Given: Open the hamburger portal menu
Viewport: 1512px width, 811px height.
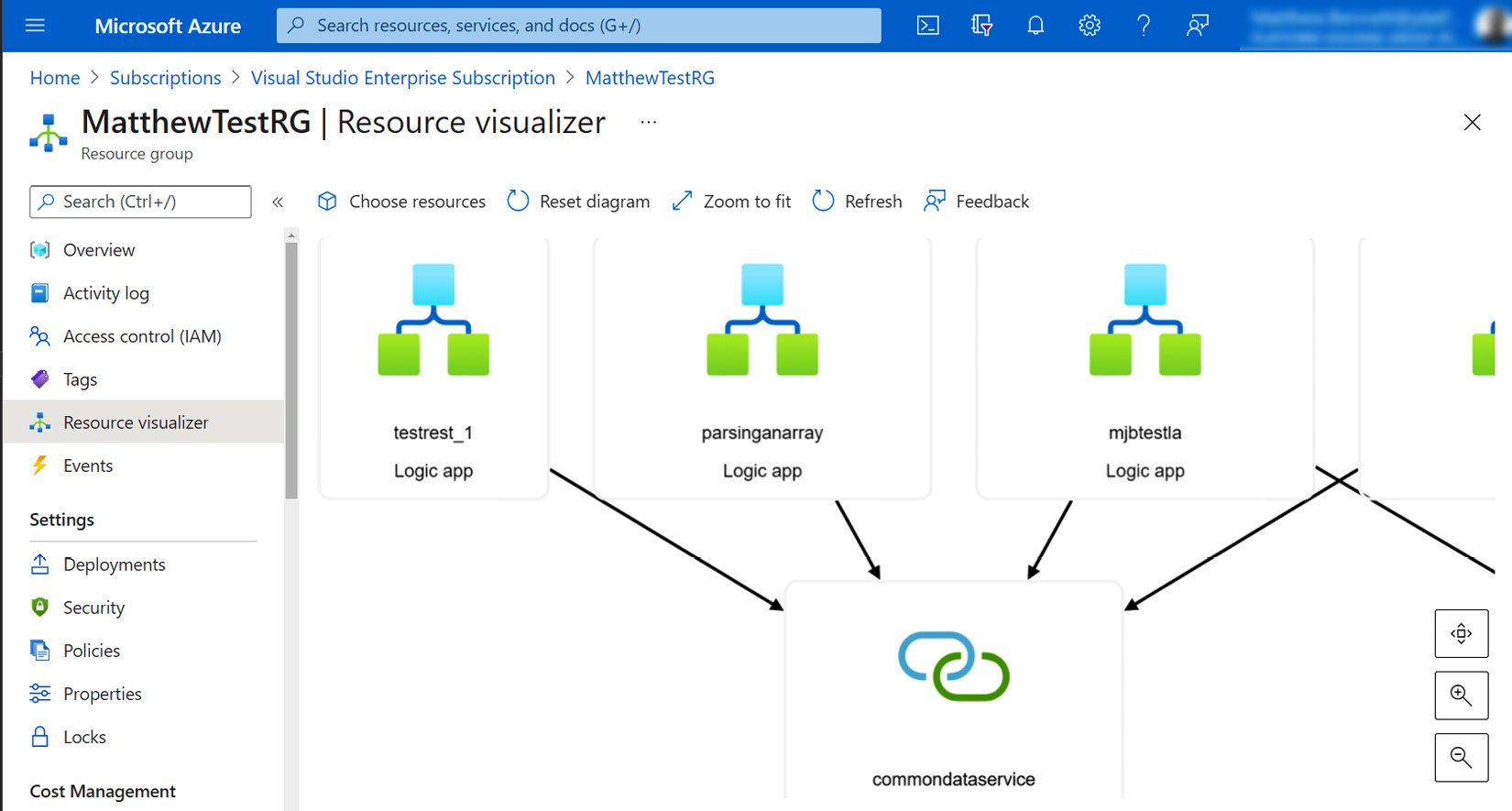Looking at the screenshot, I should pos(35,26).
